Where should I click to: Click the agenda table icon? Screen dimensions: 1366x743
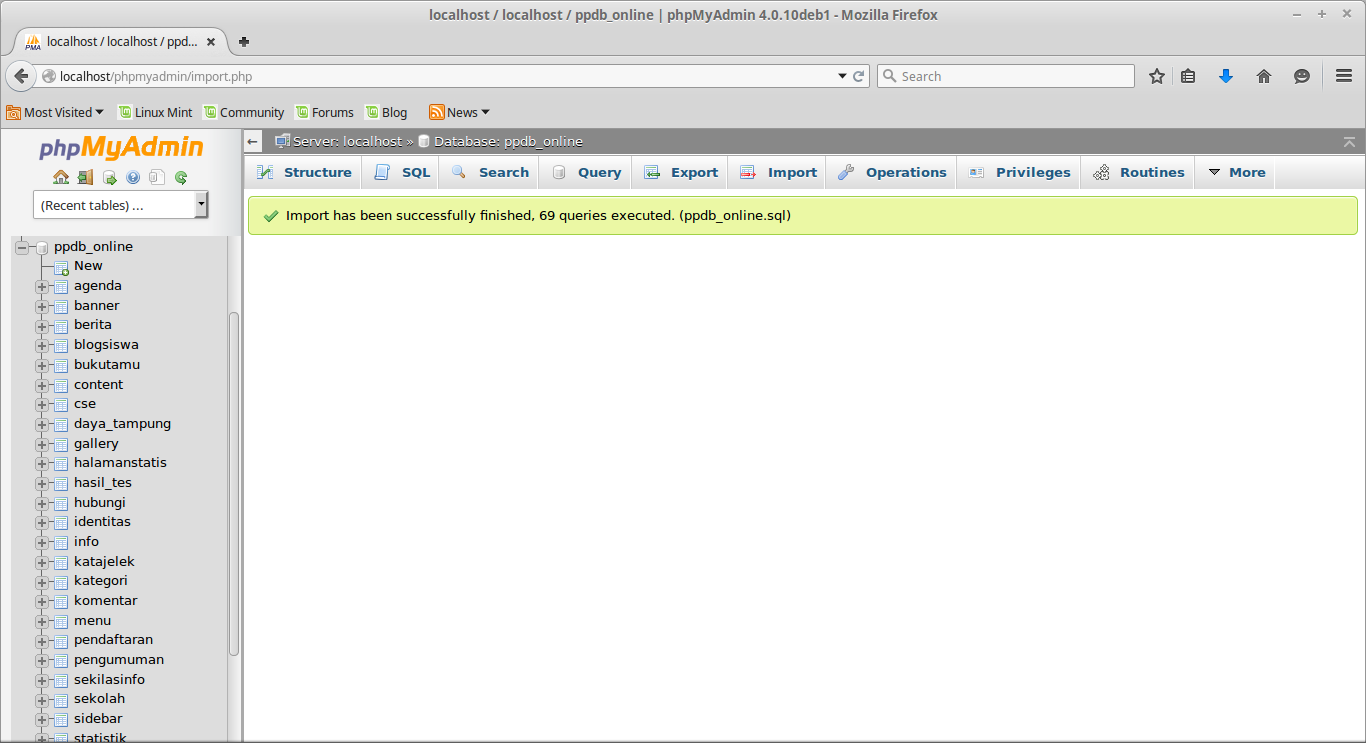coord(61,287)
